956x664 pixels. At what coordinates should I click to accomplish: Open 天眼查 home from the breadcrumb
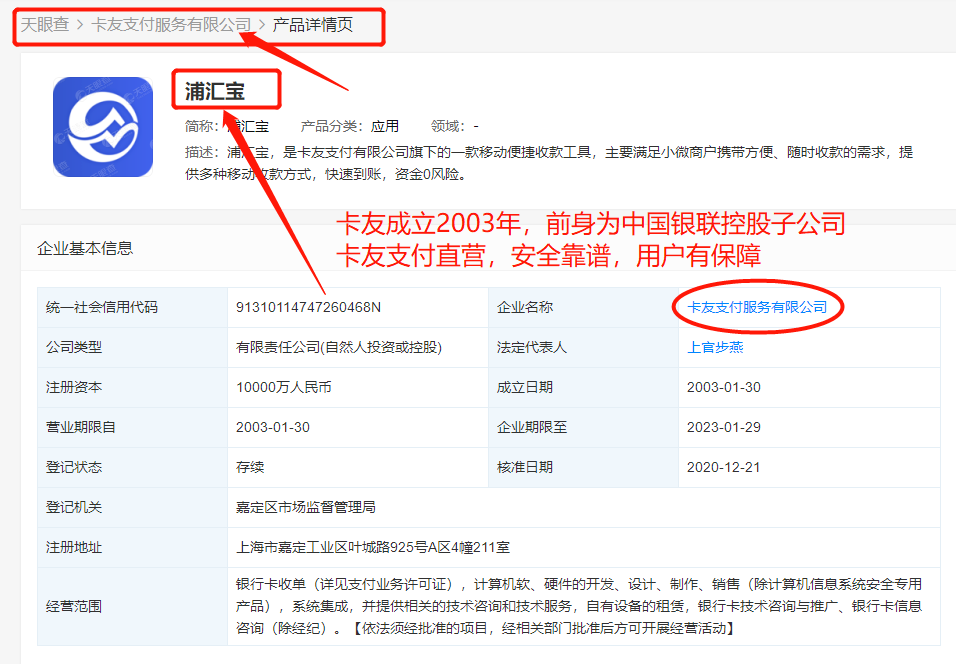(x=45, y=25)
